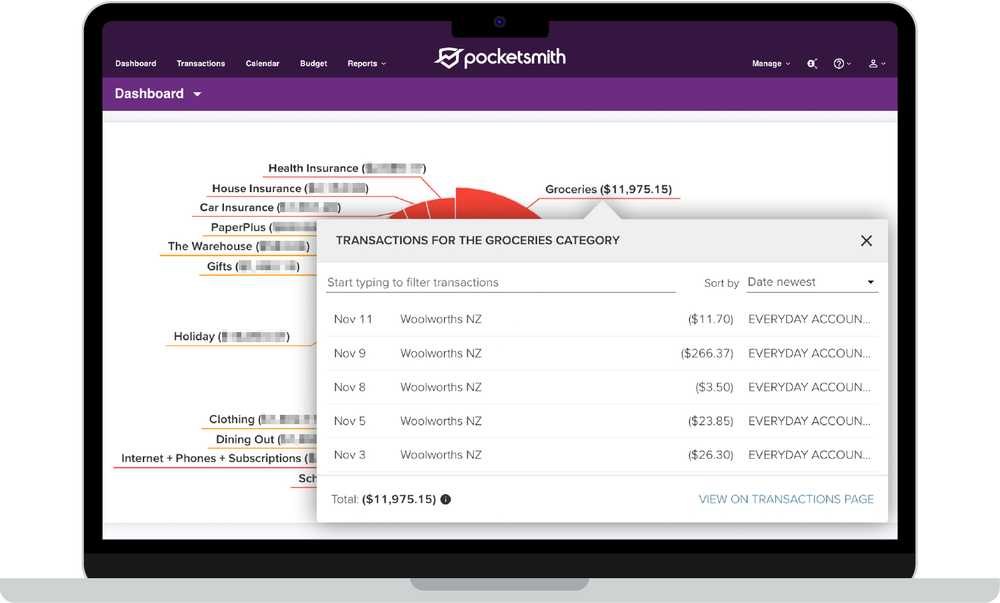Image resolution: width=1000 pixels, height=603 pixels.
Task: Click the Holiday chart label
Action: (232, 337)
